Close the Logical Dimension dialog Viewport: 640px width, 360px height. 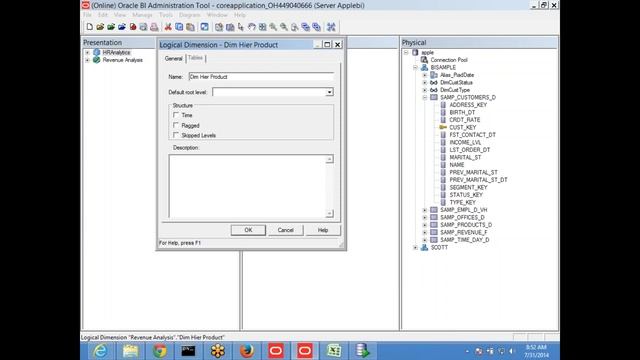pyautogui.click(x=338, y=44)
